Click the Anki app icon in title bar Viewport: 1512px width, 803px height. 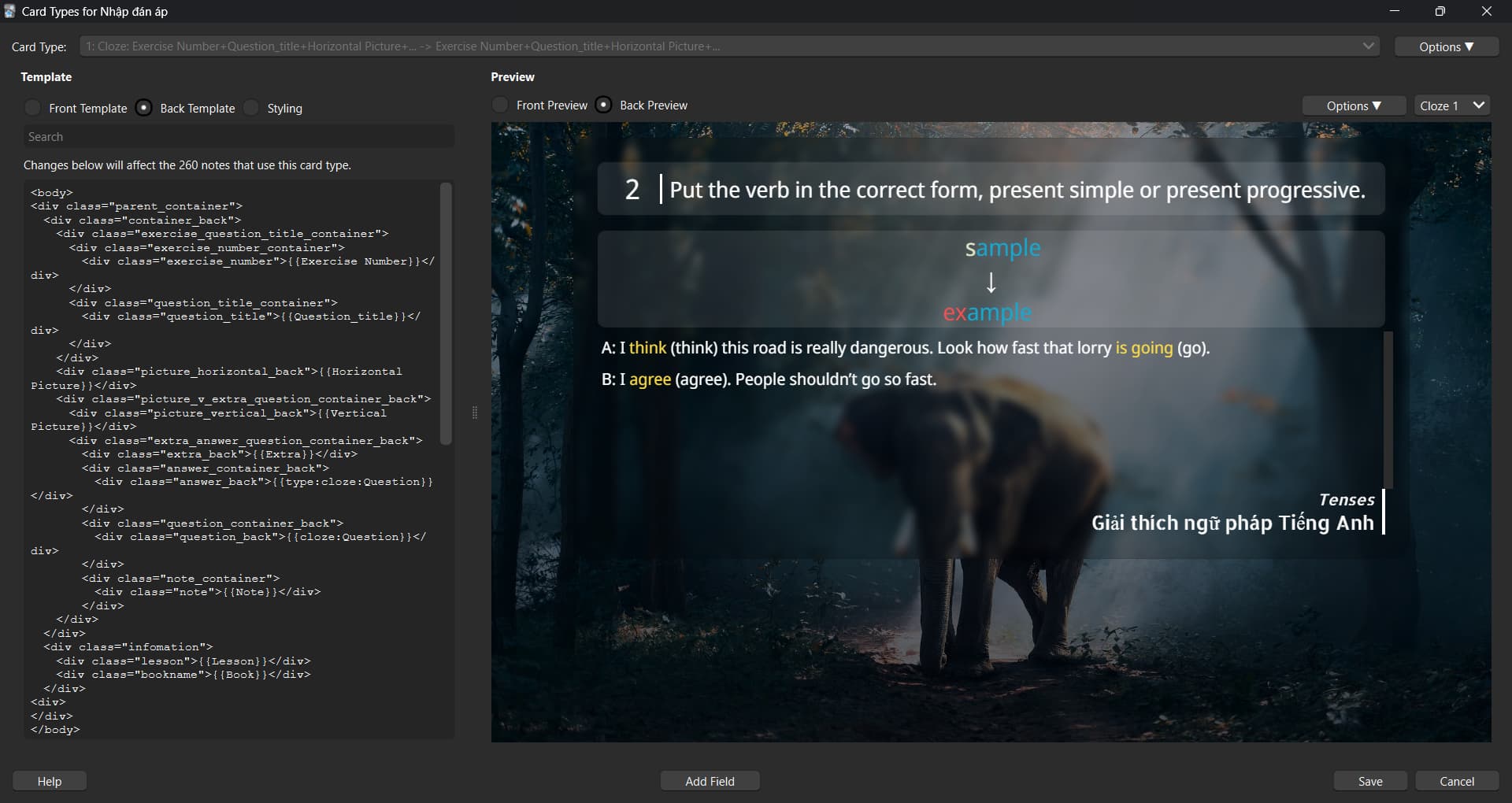9,11
